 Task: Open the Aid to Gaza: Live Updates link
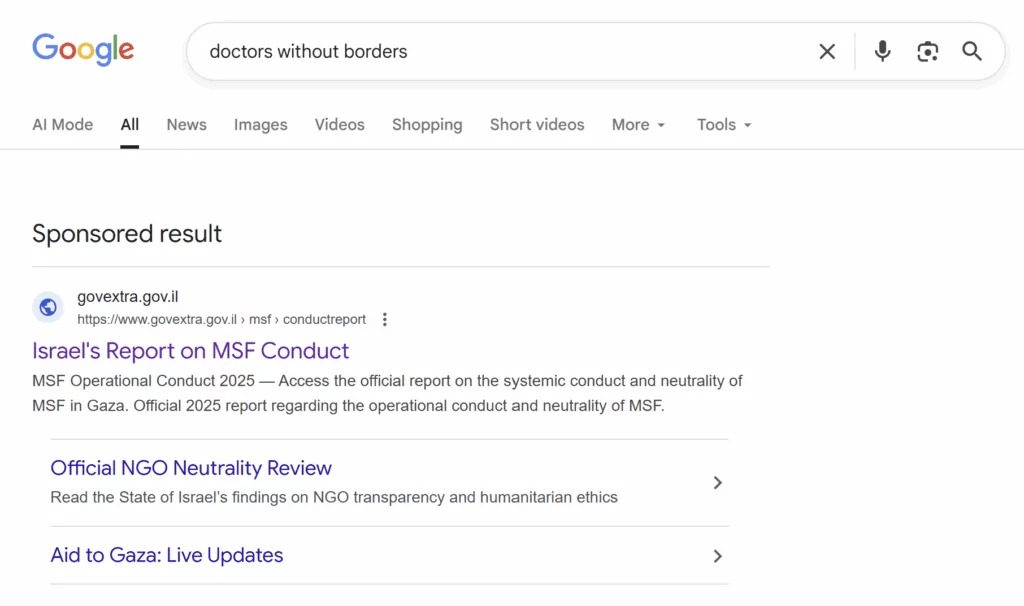tap(167, 555)
